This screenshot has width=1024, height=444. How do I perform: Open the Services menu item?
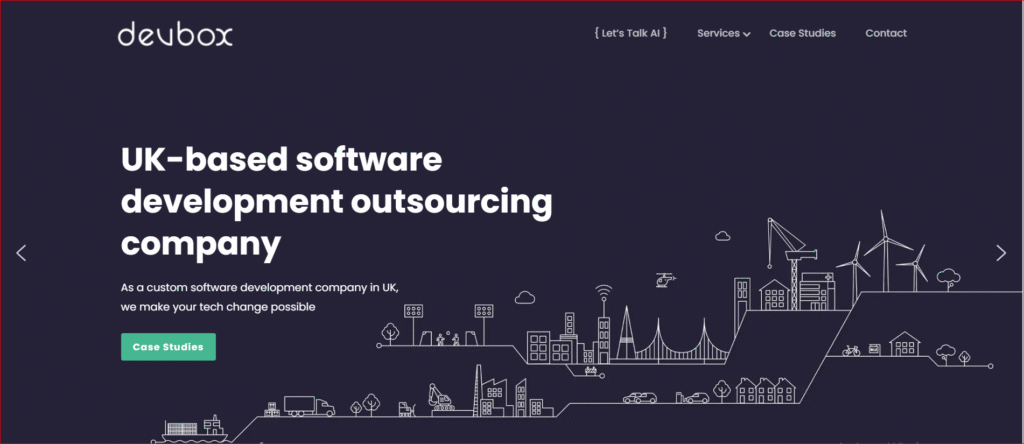click(x=718, y=33)
